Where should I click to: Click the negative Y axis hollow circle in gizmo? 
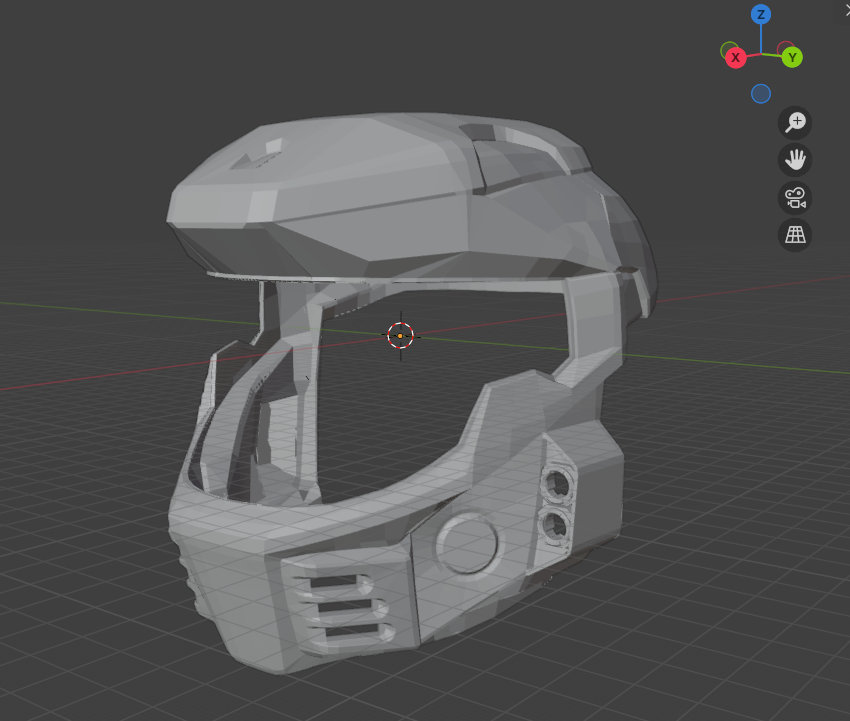coord(729,50)
